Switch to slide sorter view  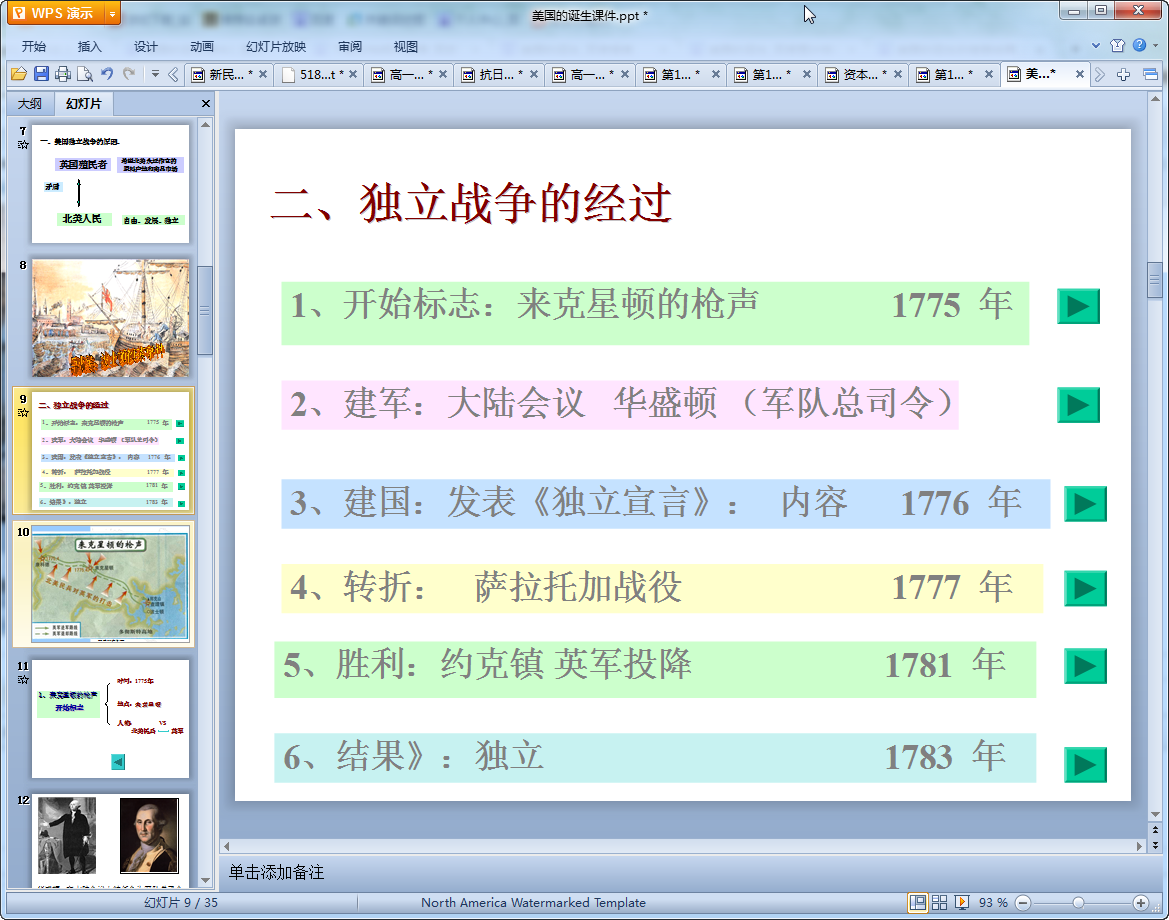(x=939, y=903)
